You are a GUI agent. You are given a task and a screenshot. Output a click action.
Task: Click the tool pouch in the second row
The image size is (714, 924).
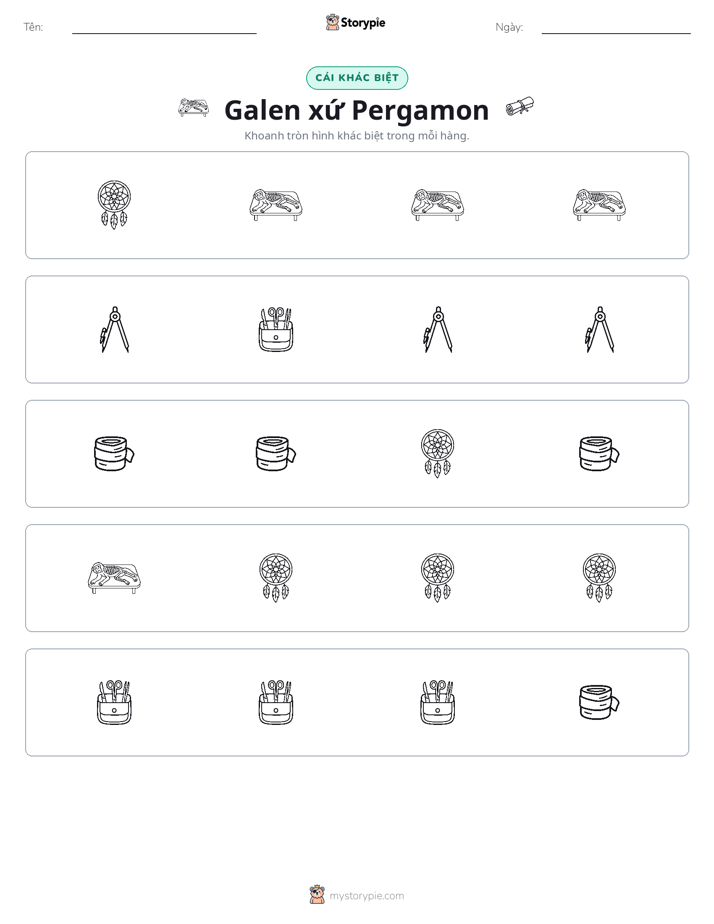(276, 329)
